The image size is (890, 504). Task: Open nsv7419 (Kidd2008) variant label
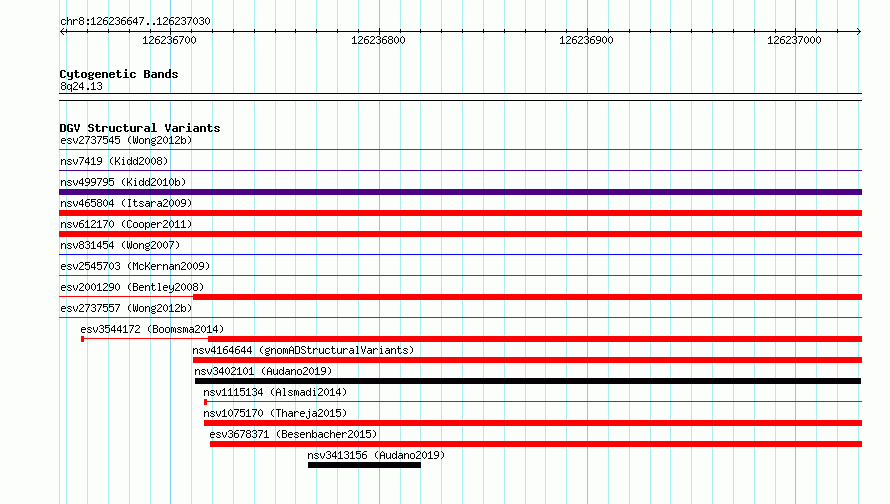coord(114,161)
